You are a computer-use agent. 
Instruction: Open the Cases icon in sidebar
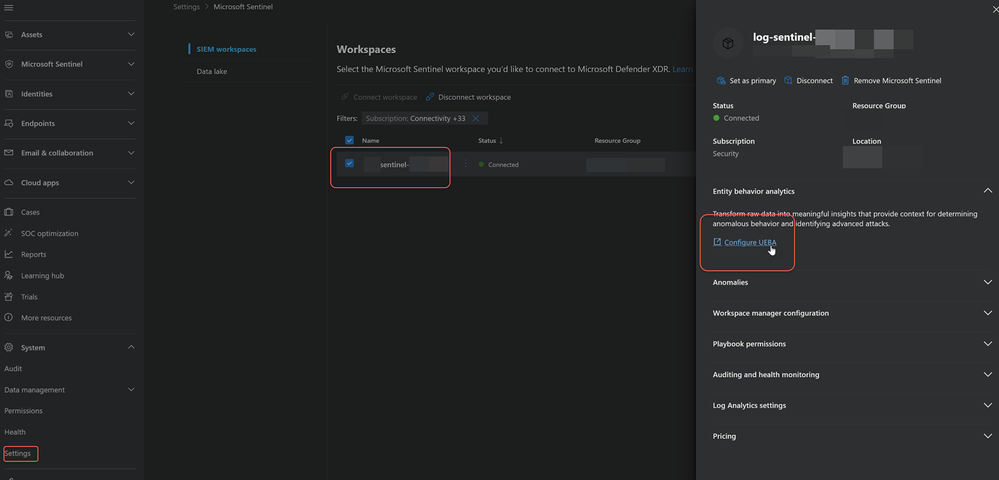(x=9, y=212)
